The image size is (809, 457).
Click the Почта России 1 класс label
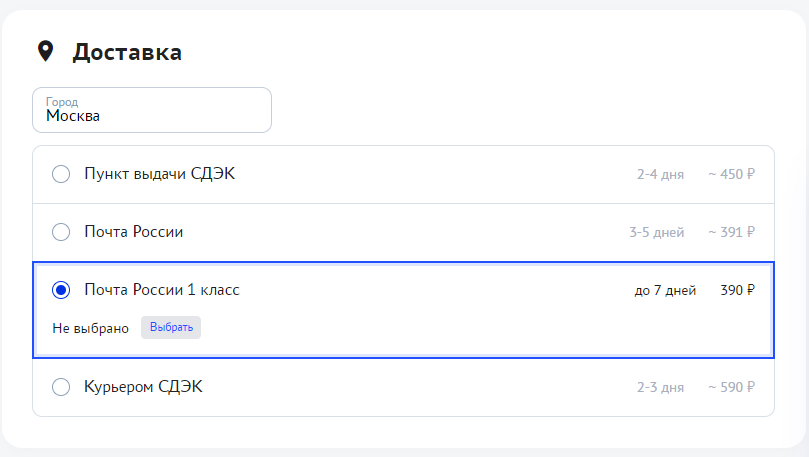point(162,290)
